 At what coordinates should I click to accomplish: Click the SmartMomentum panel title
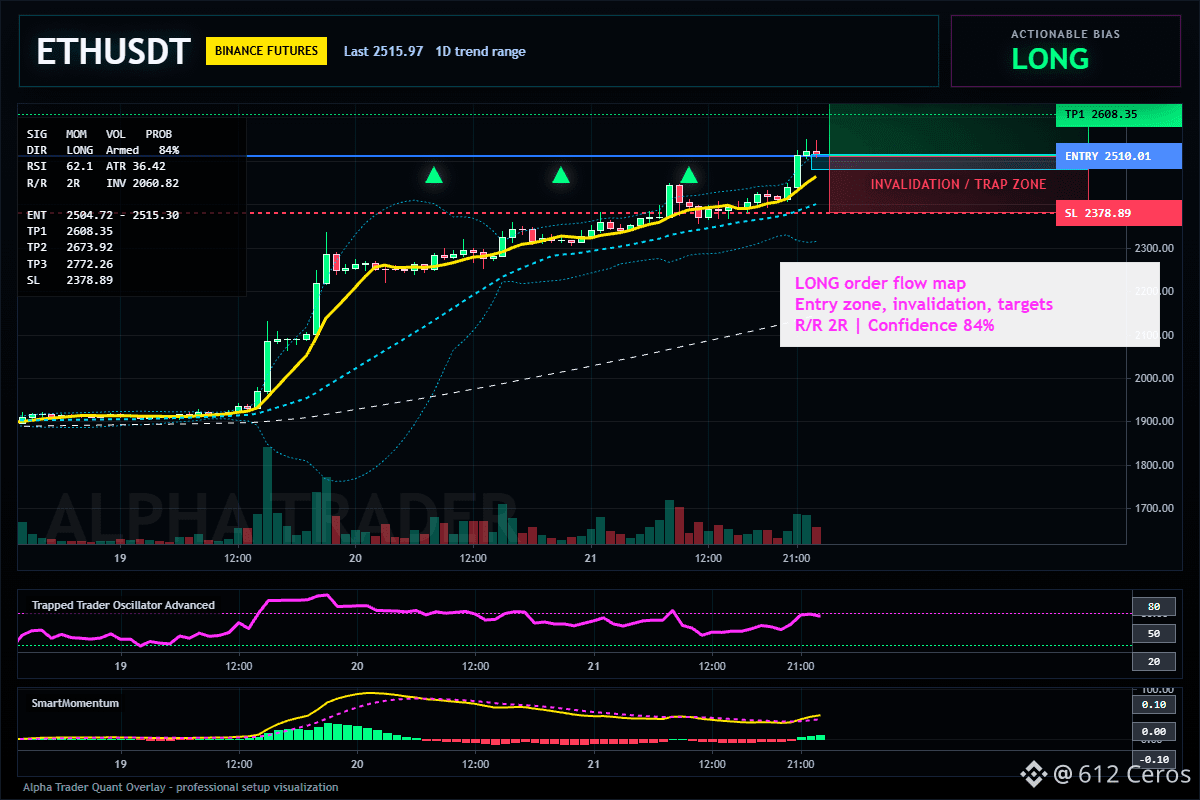coord(75,703)
